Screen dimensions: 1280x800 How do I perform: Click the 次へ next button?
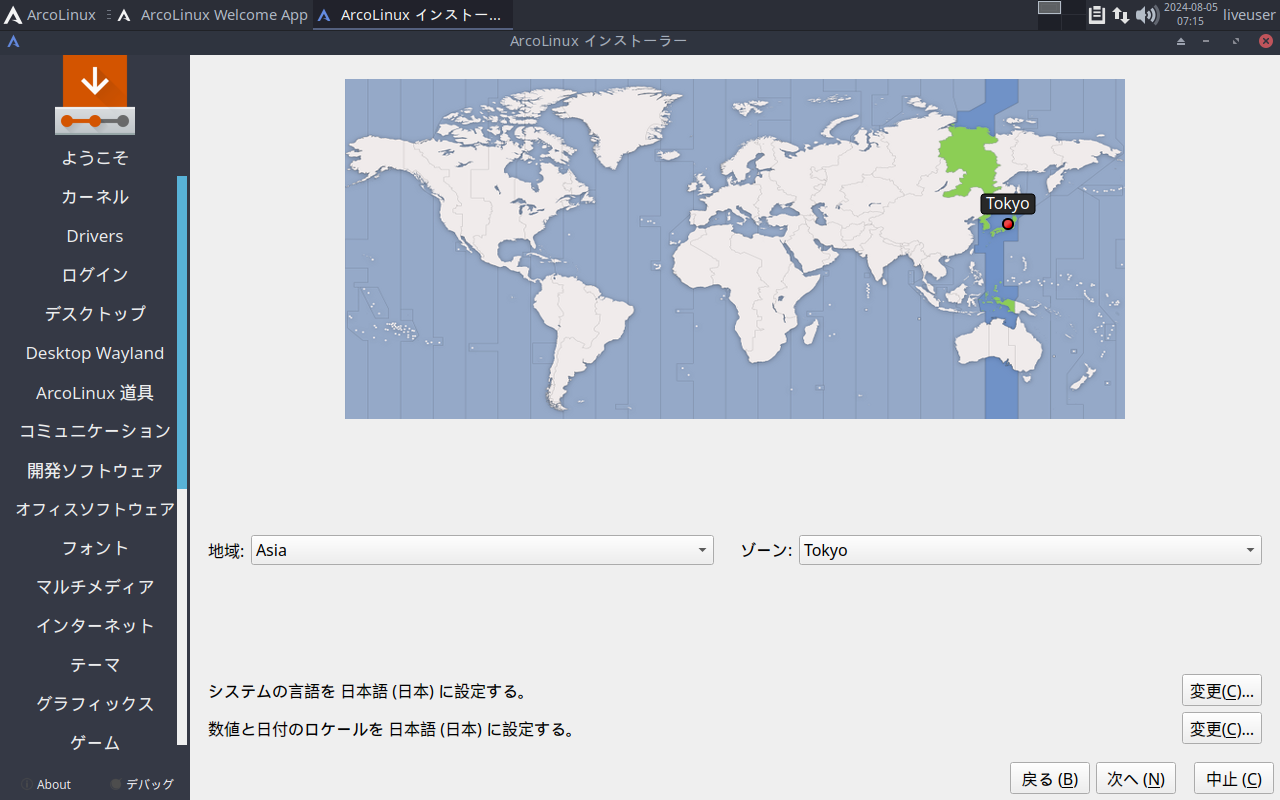tap(1136, 779)
